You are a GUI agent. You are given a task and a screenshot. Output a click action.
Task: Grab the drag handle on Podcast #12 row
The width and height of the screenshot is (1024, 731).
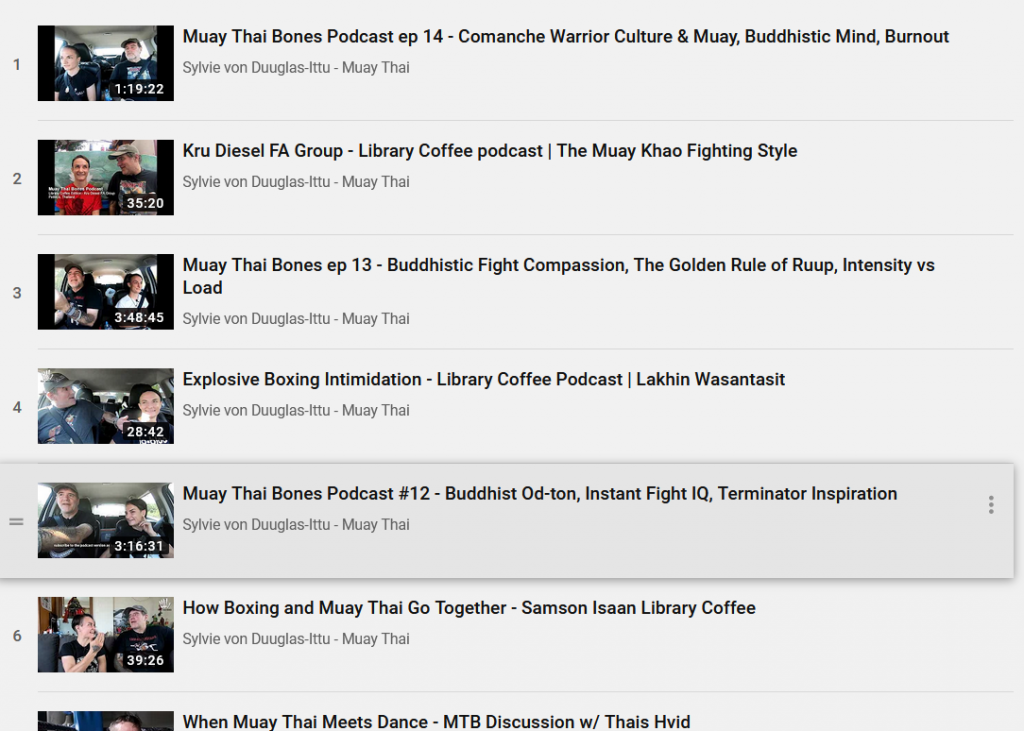(x=16, y=521)
